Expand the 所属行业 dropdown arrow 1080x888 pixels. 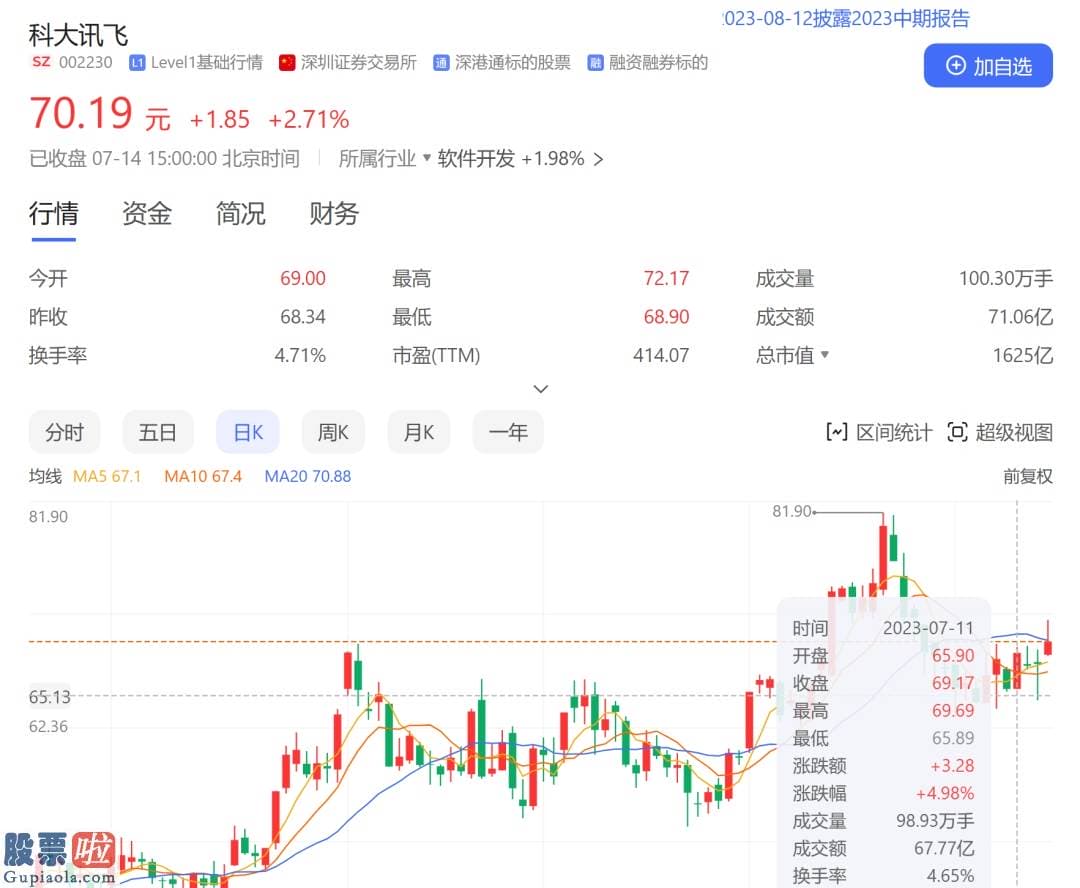point(426,158)
